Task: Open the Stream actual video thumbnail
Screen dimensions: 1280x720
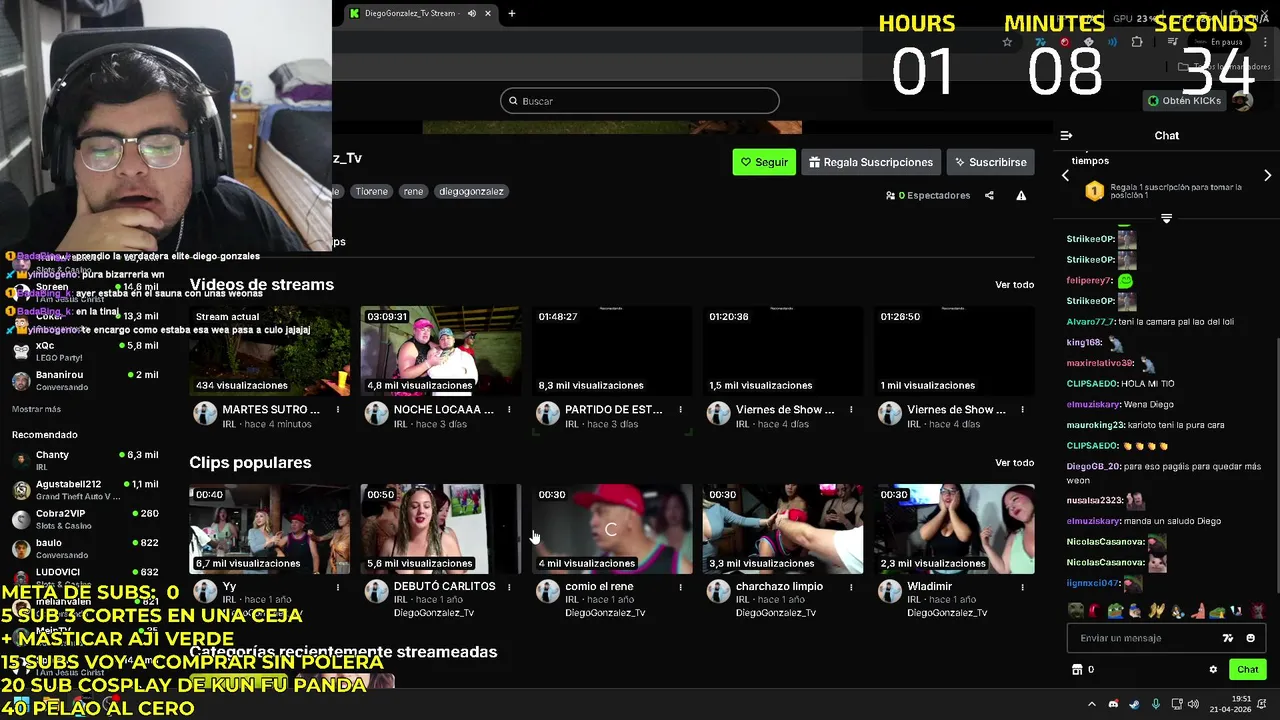Action: pos(270,351)
